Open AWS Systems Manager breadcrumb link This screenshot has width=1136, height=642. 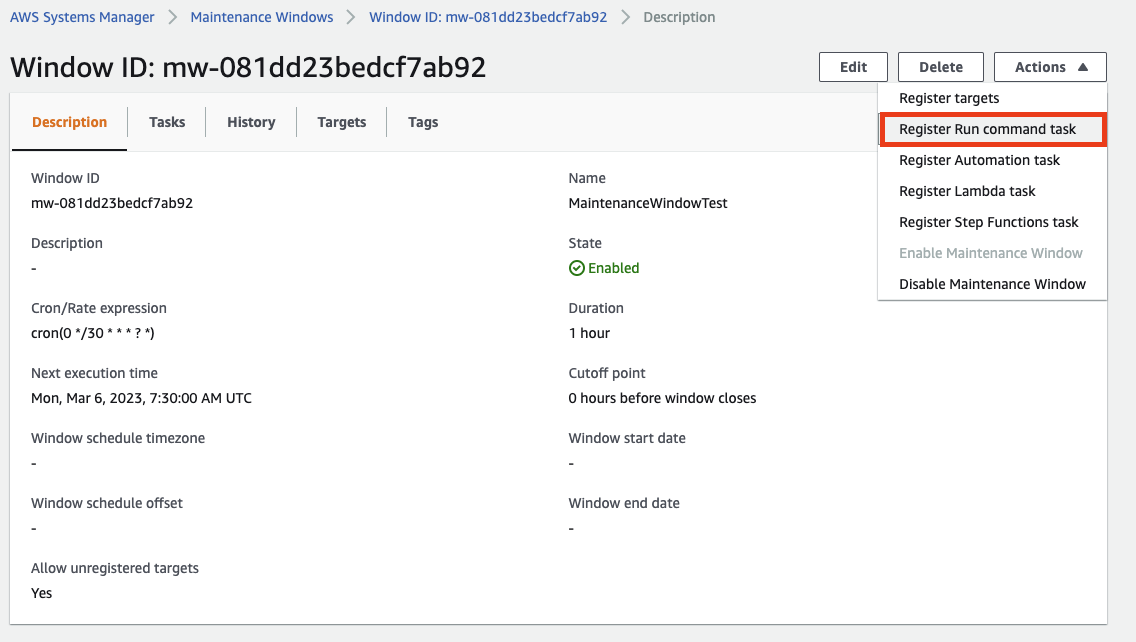[x=82, y=17]
